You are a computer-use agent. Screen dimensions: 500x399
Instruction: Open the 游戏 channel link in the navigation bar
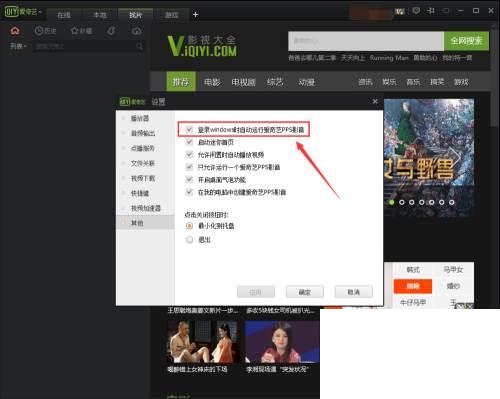tap(461, 82)
